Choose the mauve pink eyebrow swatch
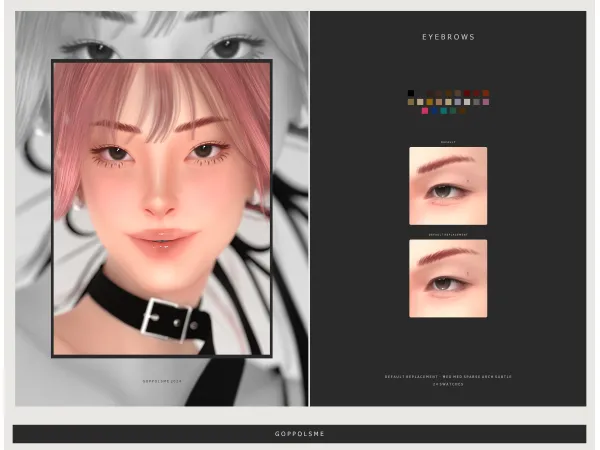 tap(486, 102)
